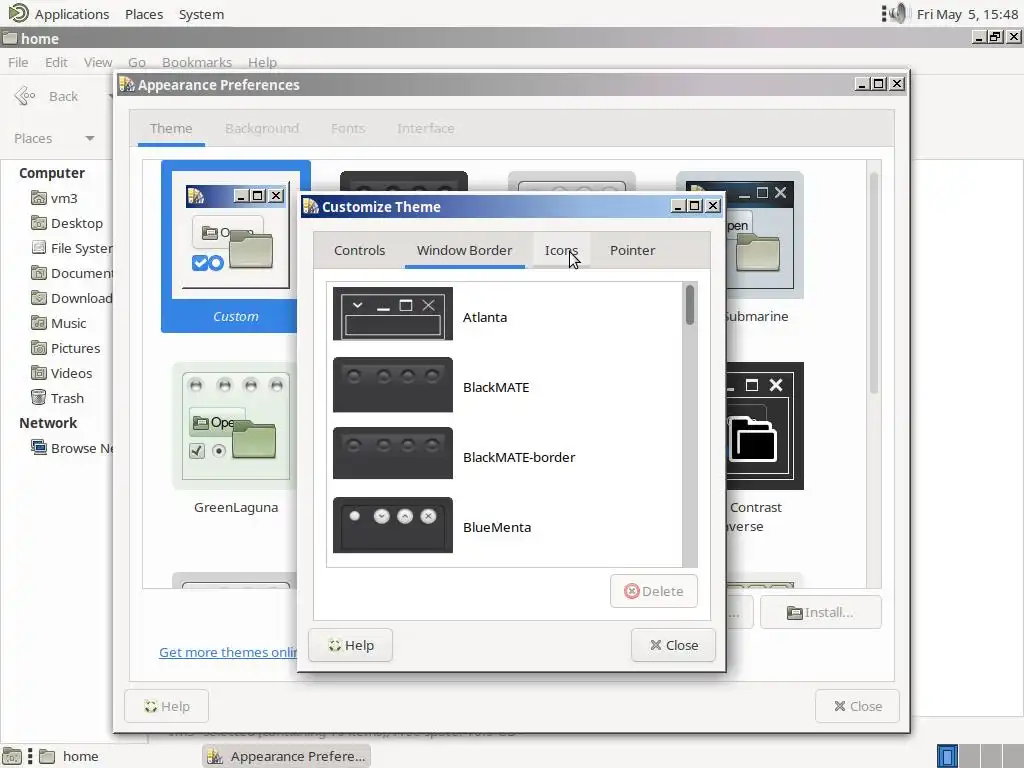Click the Music folder icon in sidebar

pyautogui.click(x=39, y=323)
